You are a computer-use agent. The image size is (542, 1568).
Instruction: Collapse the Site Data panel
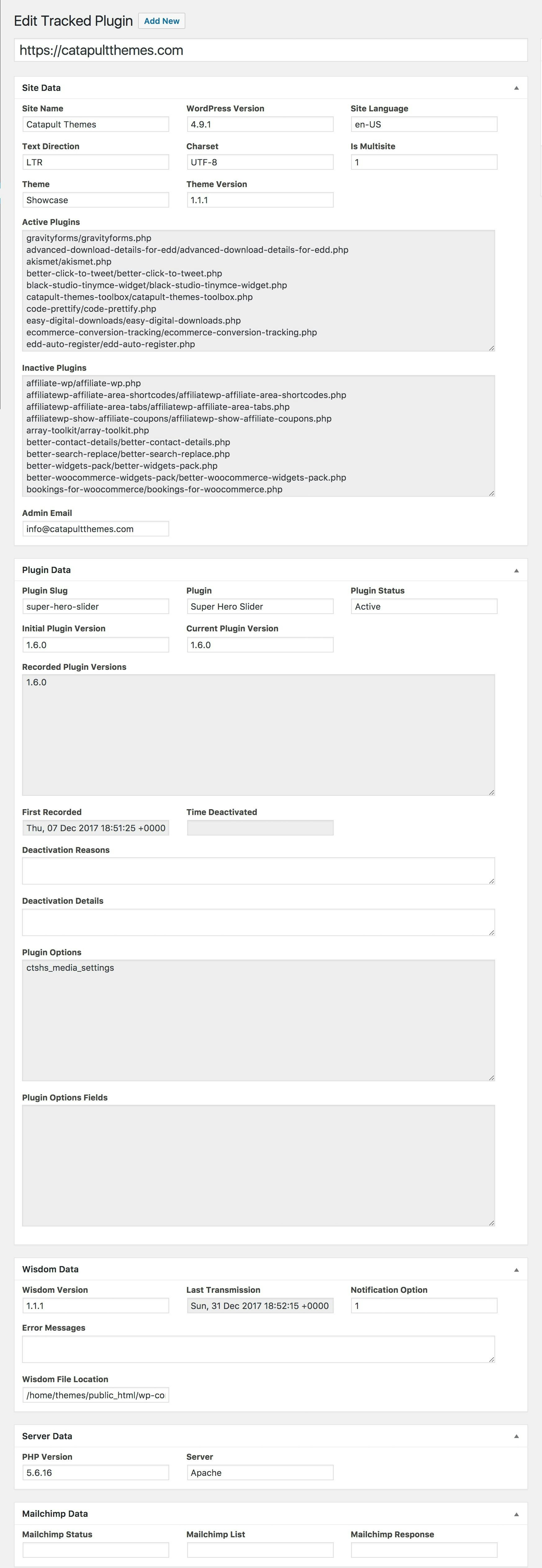(516, 88)
